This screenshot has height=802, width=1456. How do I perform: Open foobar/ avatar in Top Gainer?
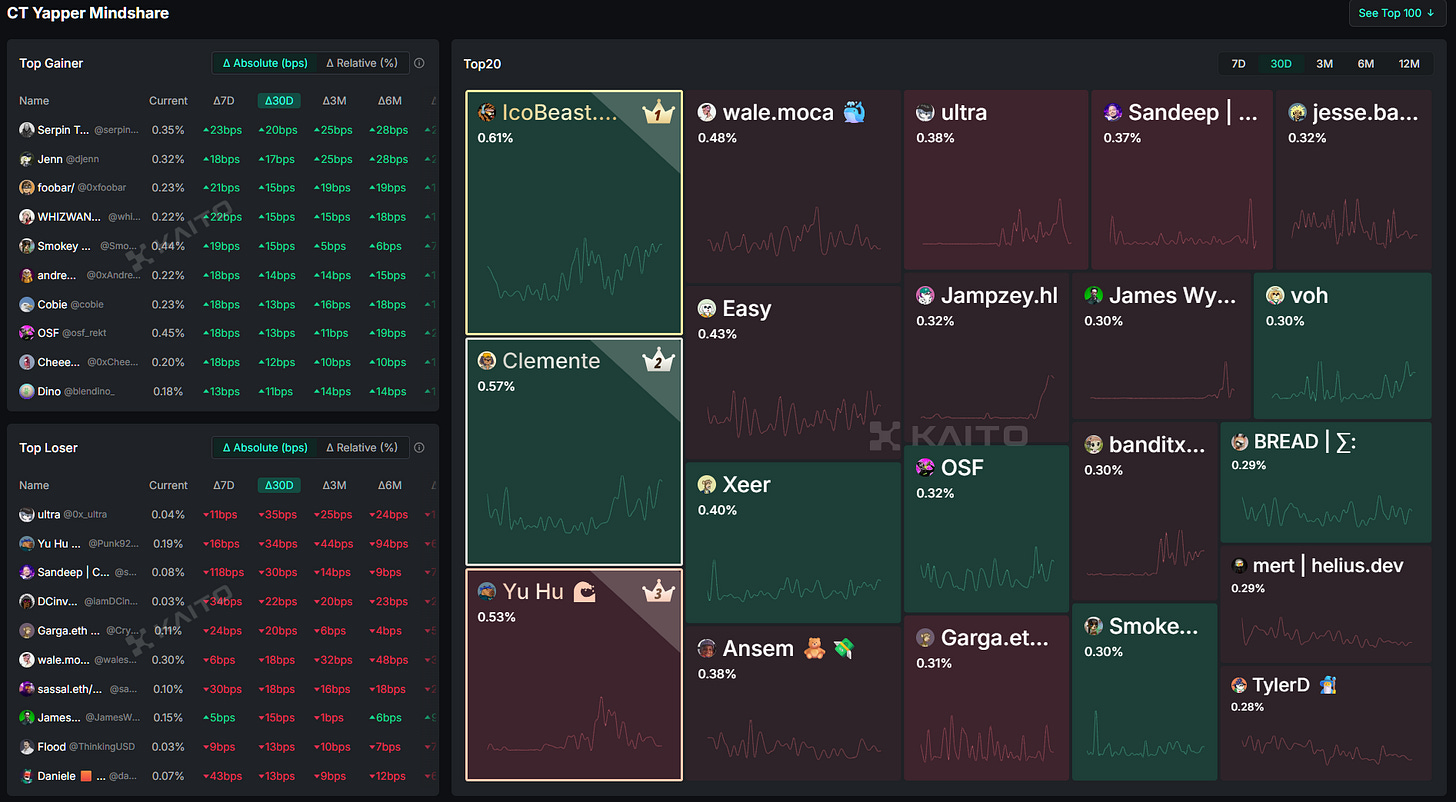[27, 188]
